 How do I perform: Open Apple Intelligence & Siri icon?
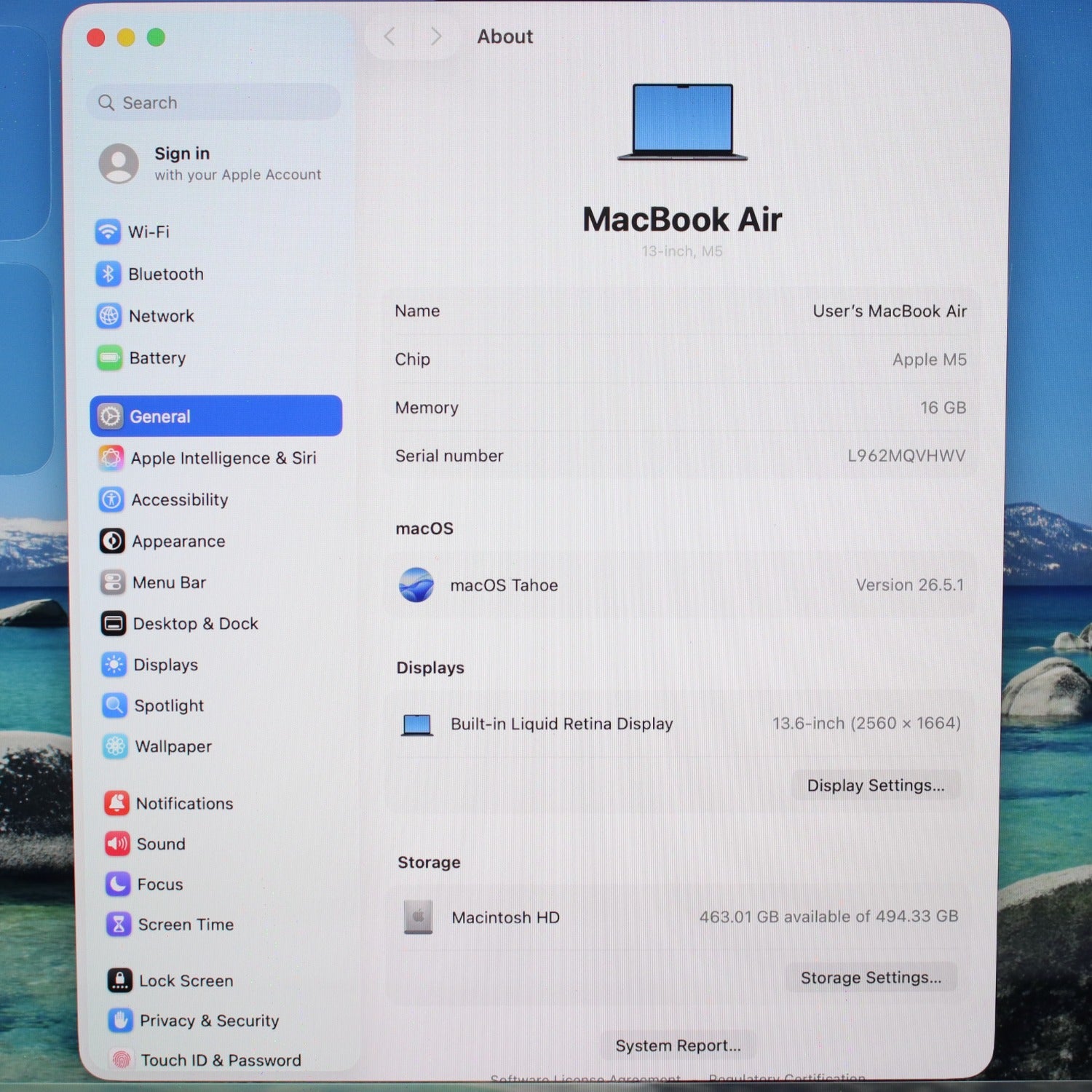coord(111,458)
